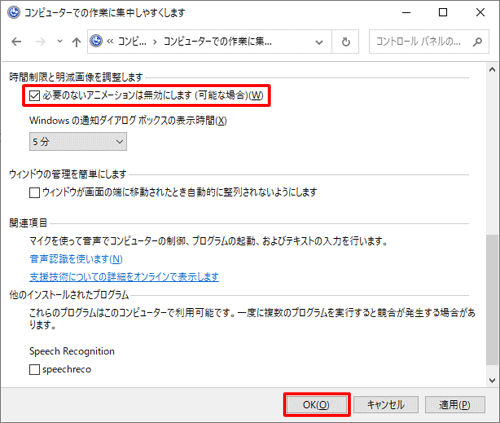Minimize the window
This screenshot has width=500, height=423.
[406, 13]
